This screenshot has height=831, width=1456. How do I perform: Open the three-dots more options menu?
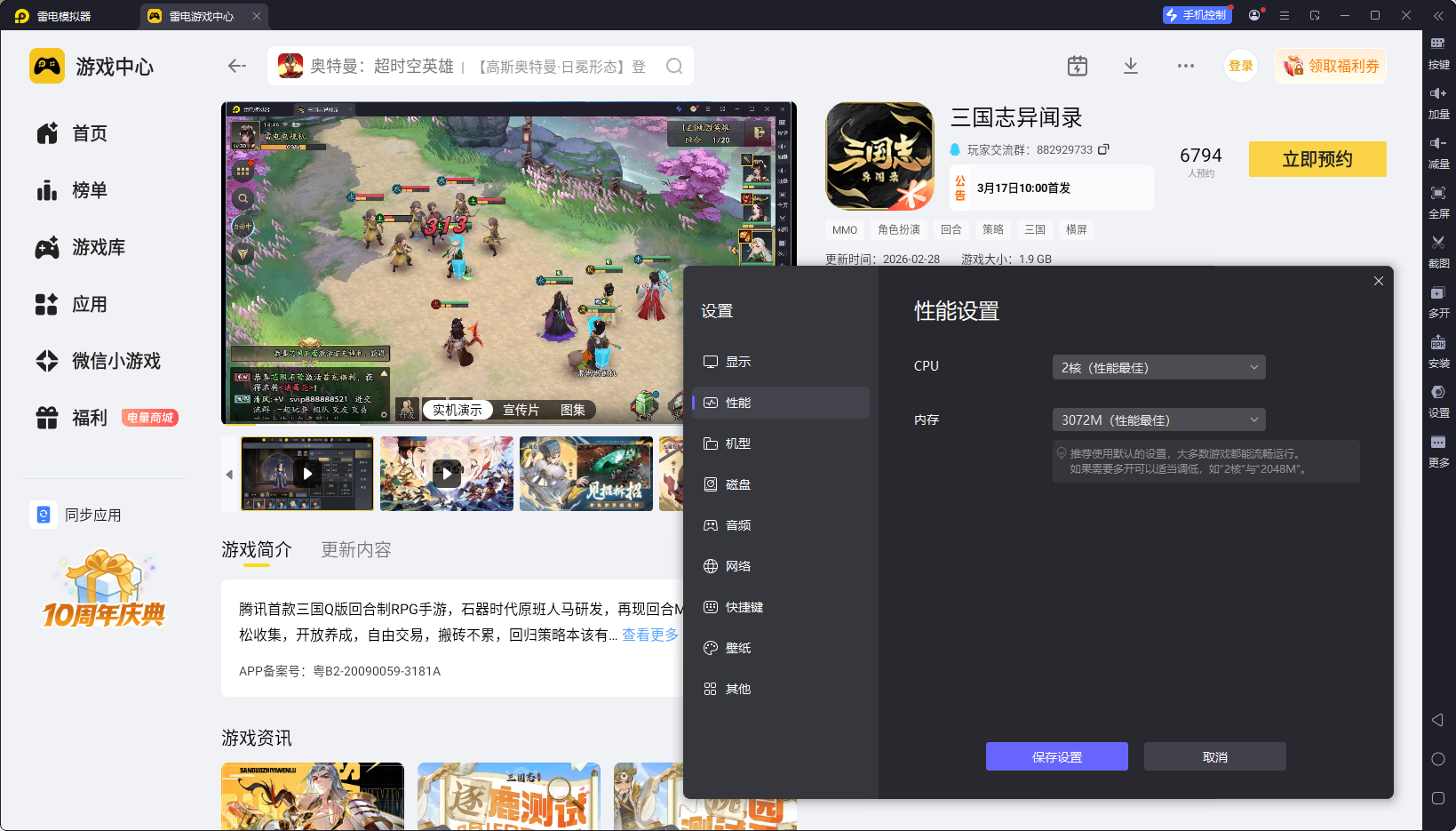pos(1185,66)
